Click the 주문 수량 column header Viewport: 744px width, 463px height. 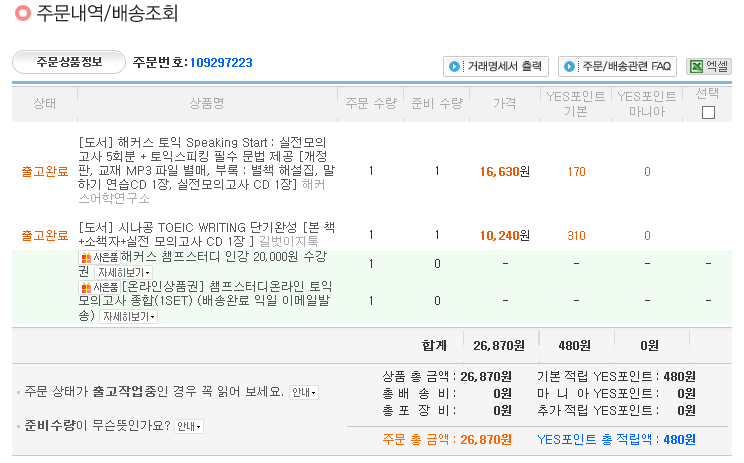point(371,103)
